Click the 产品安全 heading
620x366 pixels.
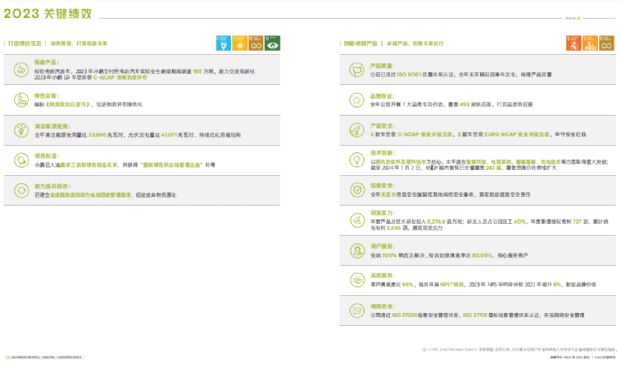pyautogui.click(x=382, y=126)
